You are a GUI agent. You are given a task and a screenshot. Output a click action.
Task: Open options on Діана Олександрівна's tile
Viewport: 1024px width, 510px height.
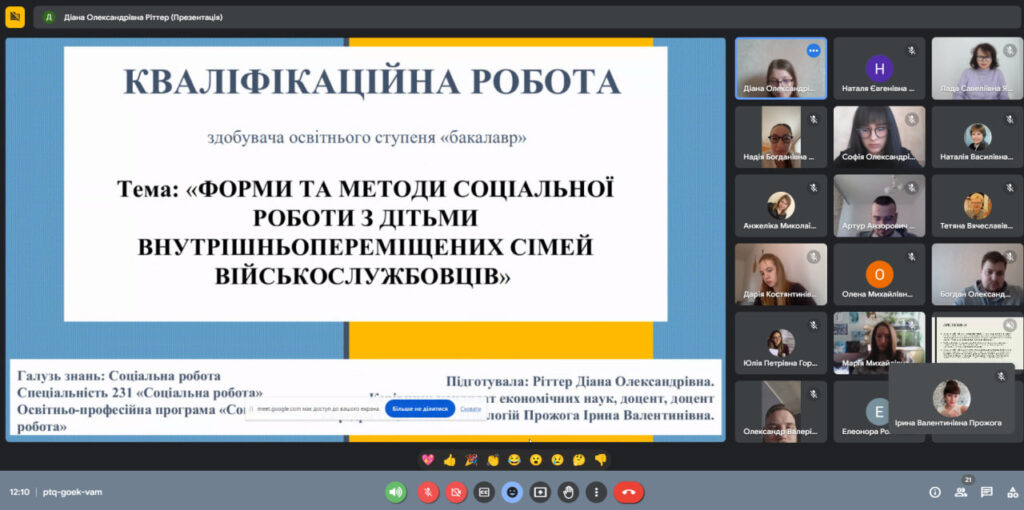click(x=813, y=50)
